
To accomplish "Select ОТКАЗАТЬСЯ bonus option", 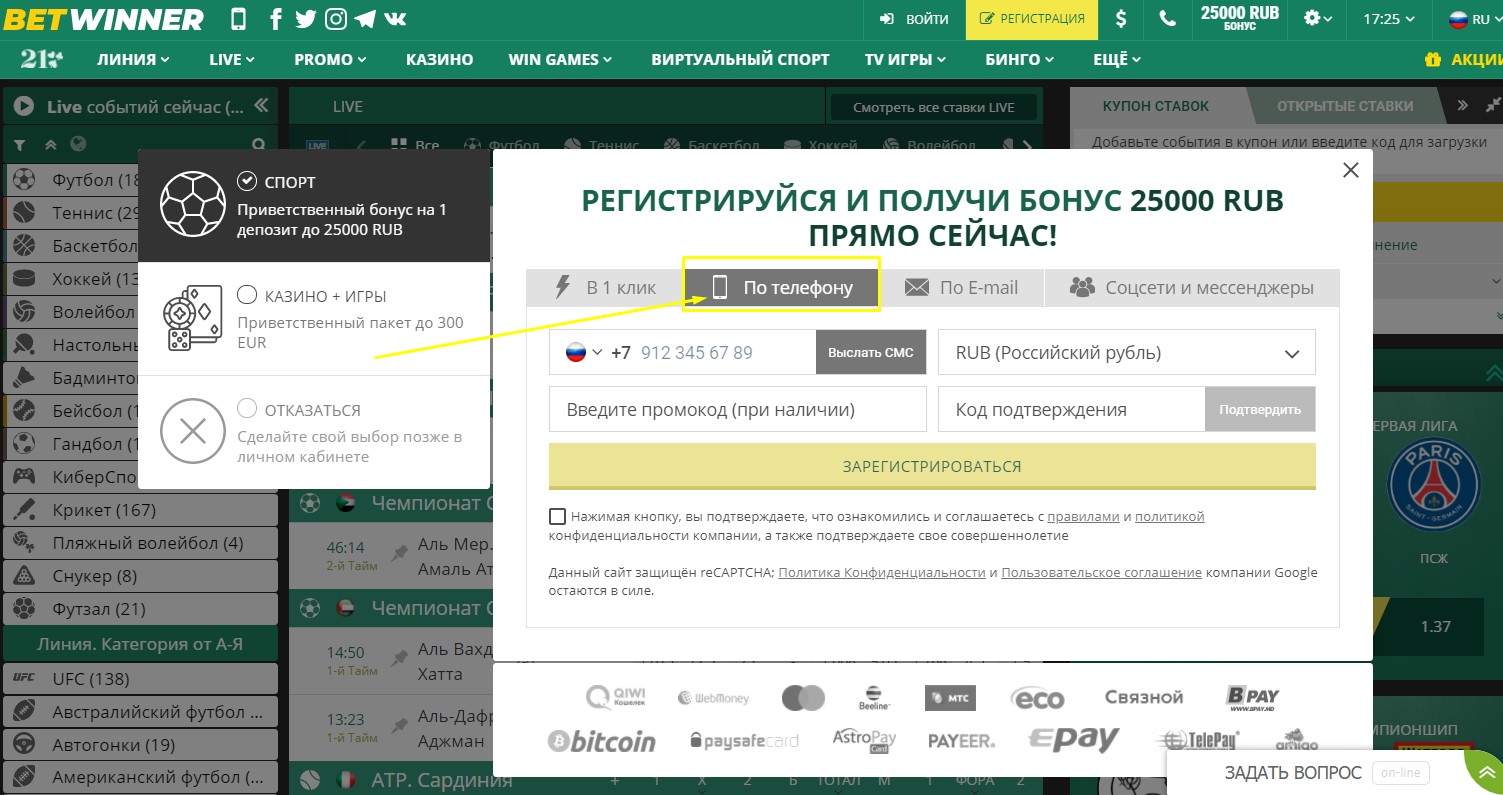I will (314, 432).
